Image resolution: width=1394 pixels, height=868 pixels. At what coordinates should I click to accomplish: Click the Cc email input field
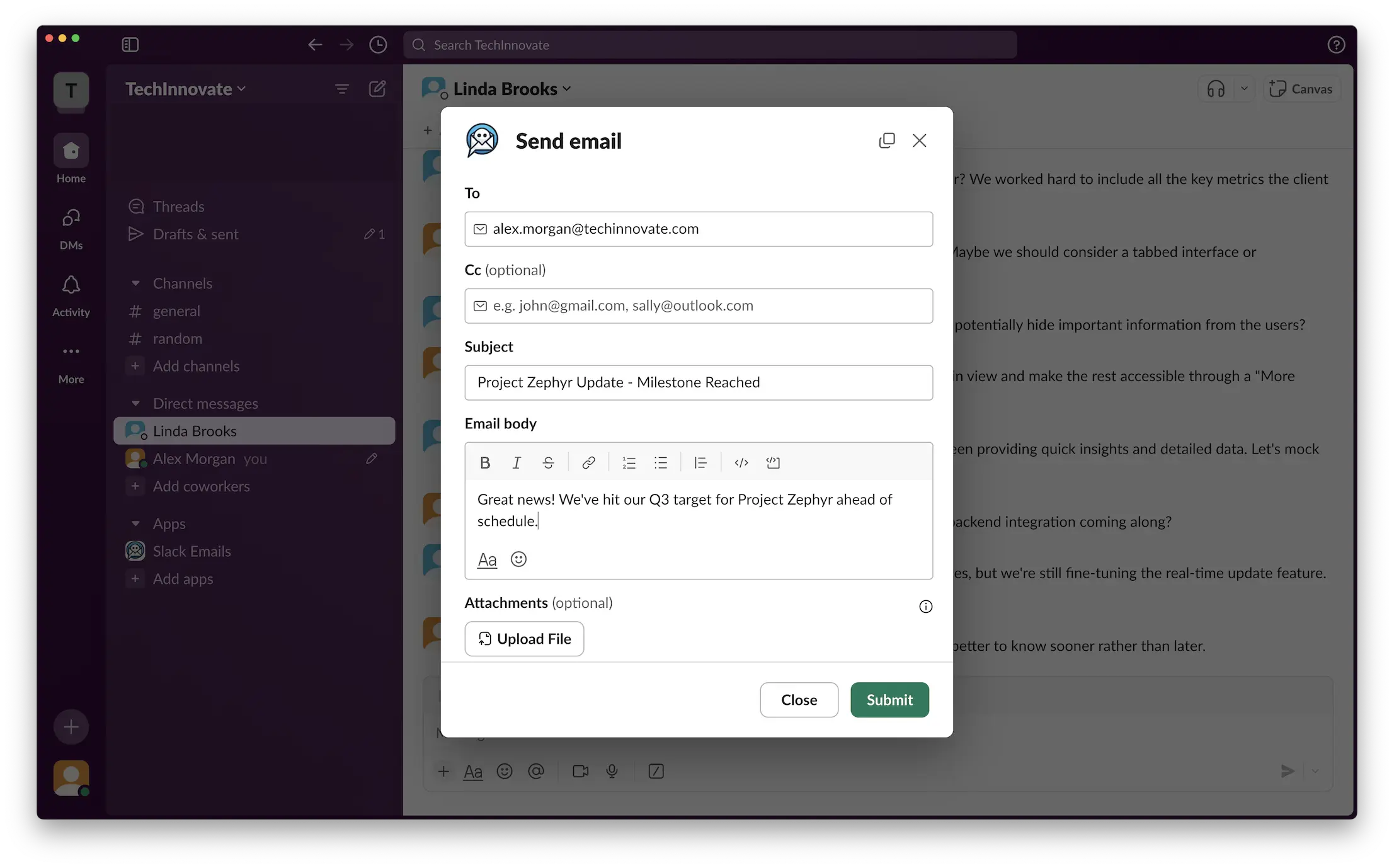pyautogui.click(x=699, y=306)
